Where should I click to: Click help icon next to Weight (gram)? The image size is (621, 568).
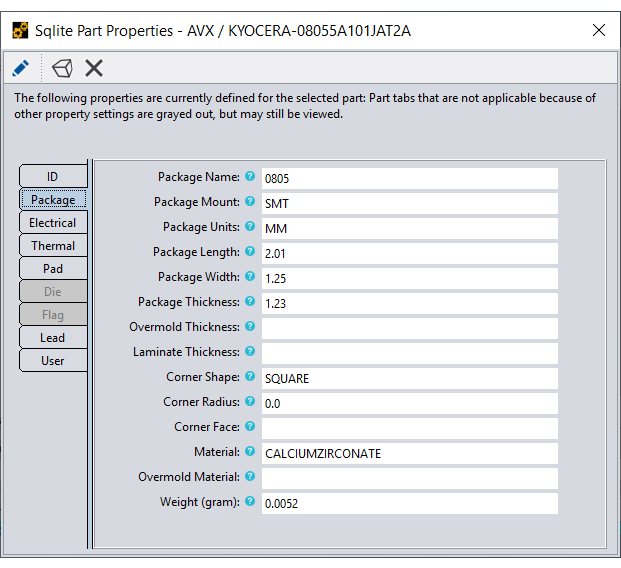coord(250,502)
